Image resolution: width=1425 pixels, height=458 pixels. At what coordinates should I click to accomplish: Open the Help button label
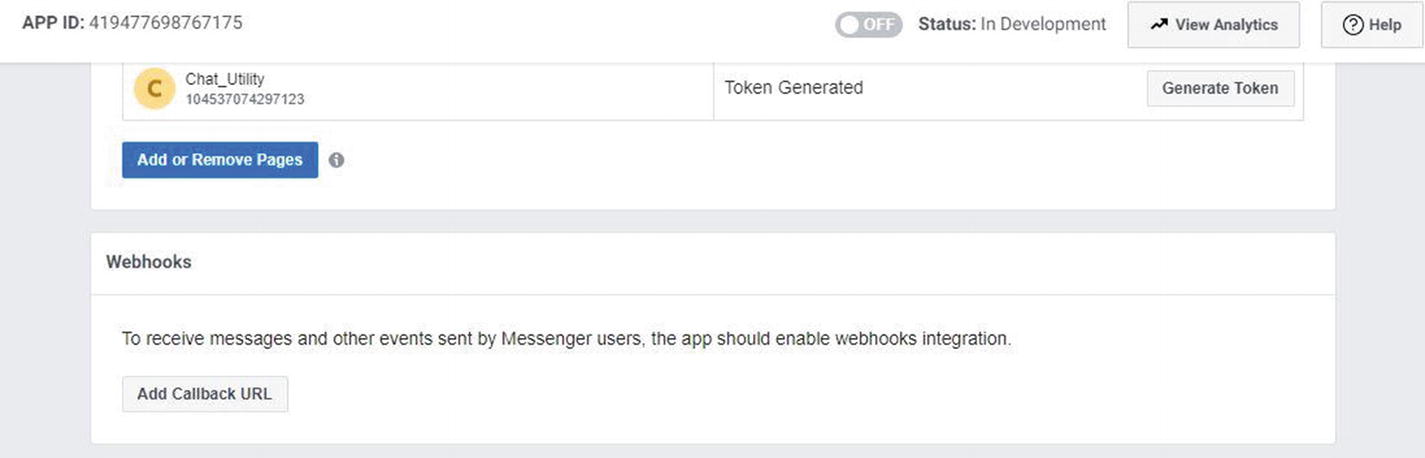(1385, 25)
